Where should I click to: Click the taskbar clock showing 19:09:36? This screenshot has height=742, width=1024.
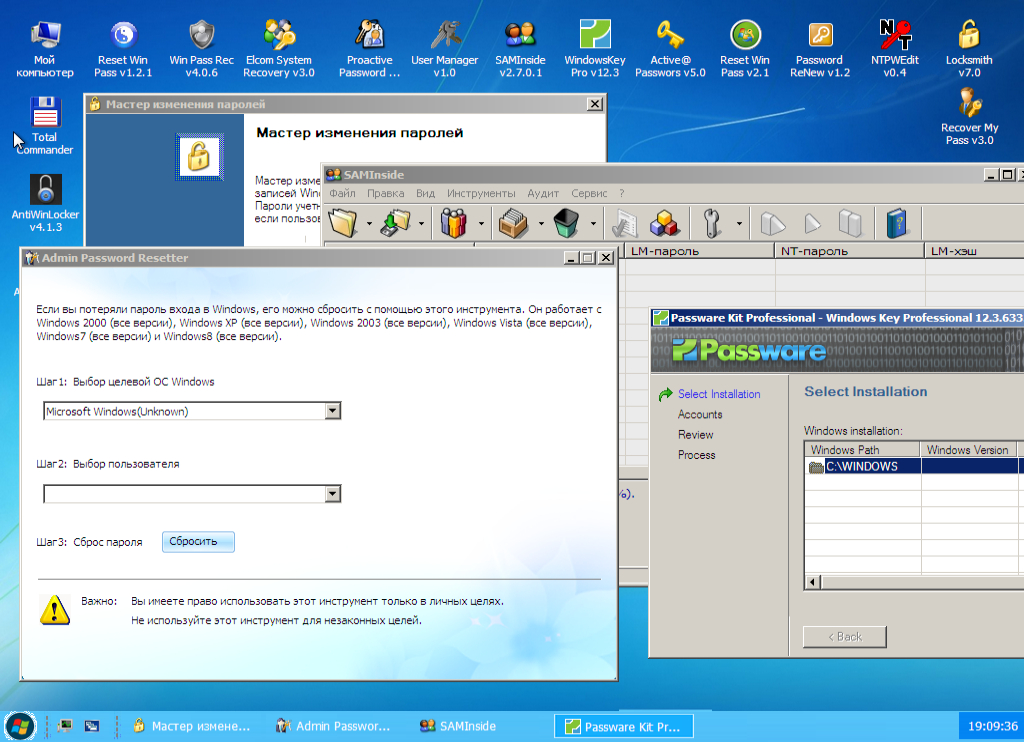993,726
